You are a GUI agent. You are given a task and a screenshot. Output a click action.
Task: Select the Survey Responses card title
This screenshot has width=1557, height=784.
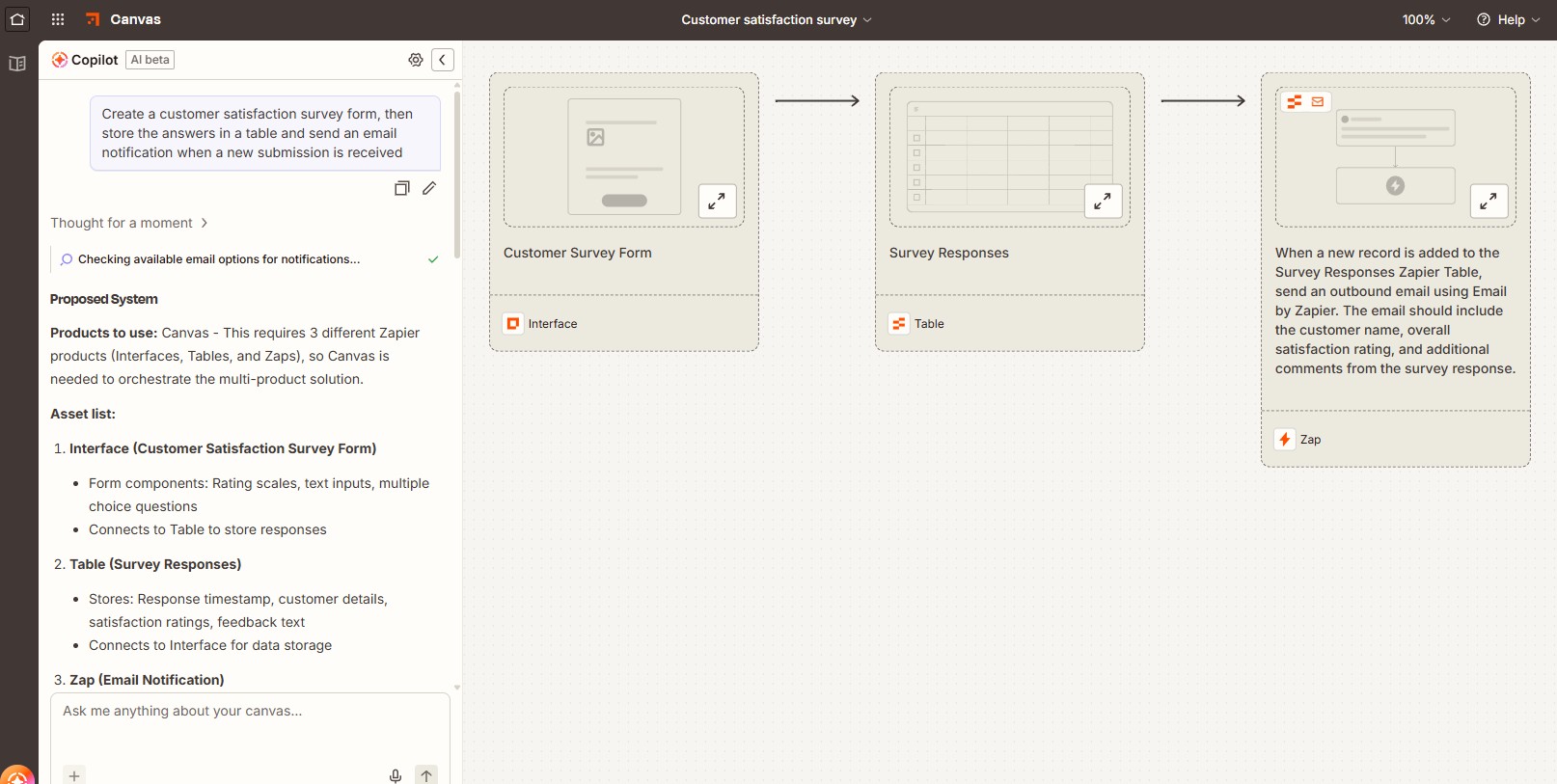click(x=949, y=253)
